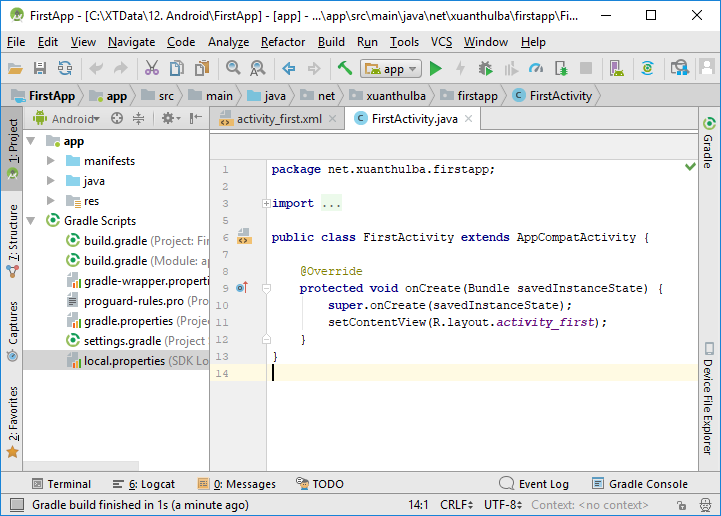Click Sync Project with Gradle Files icon
The height and width of the screenshot is (516, 721).
click(x=647, y=69)
